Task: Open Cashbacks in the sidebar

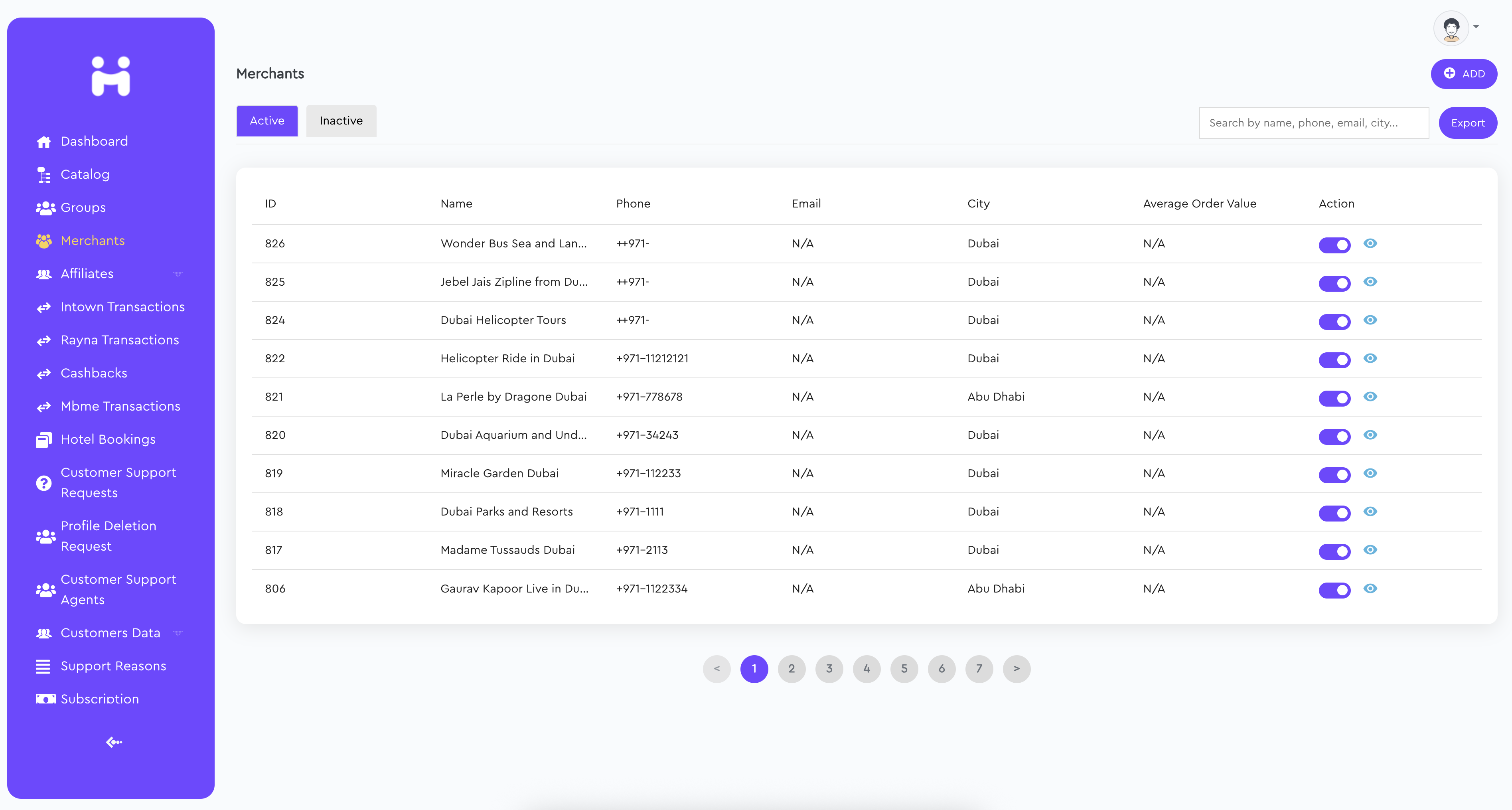Action: click(94, 373)
